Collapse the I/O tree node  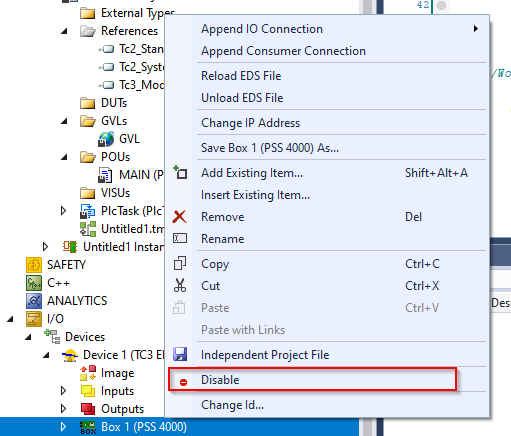(10, 319)
